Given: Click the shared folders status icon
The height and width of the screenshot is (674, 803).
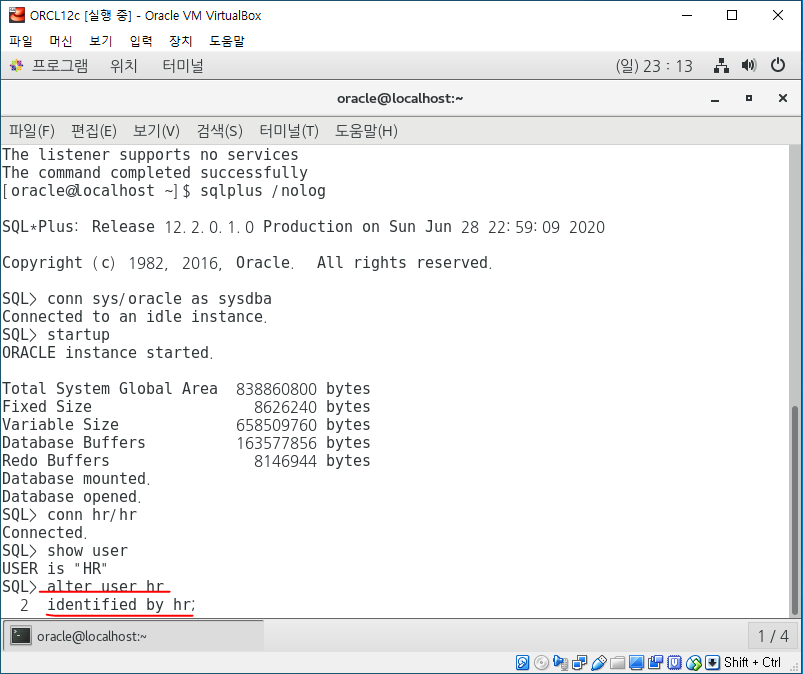Looking at the screenshot, I should tap(617, 662).
